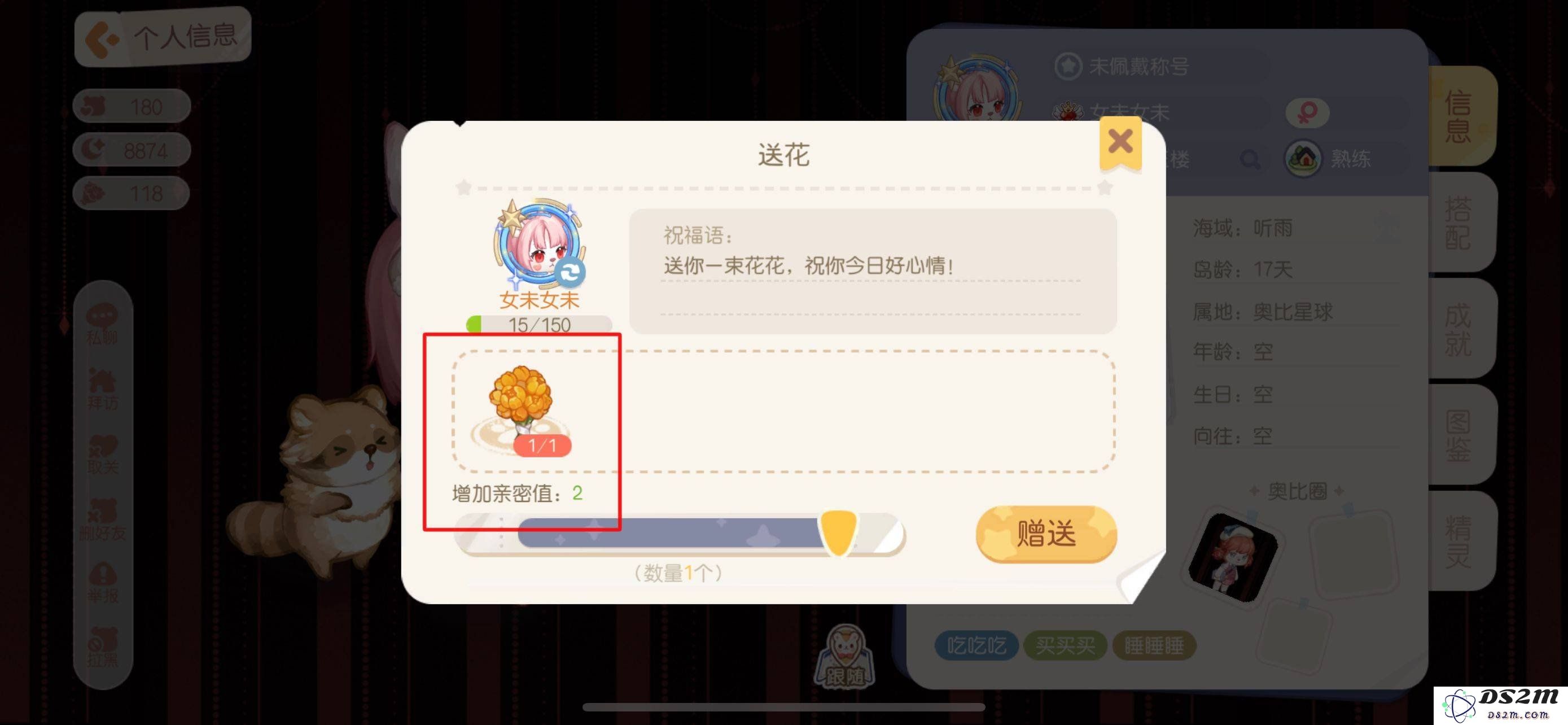The height and width of the screenshot is (725, 1568).
Task: Click the yellow quantity slider handle
Action: (x=838, y=532)
